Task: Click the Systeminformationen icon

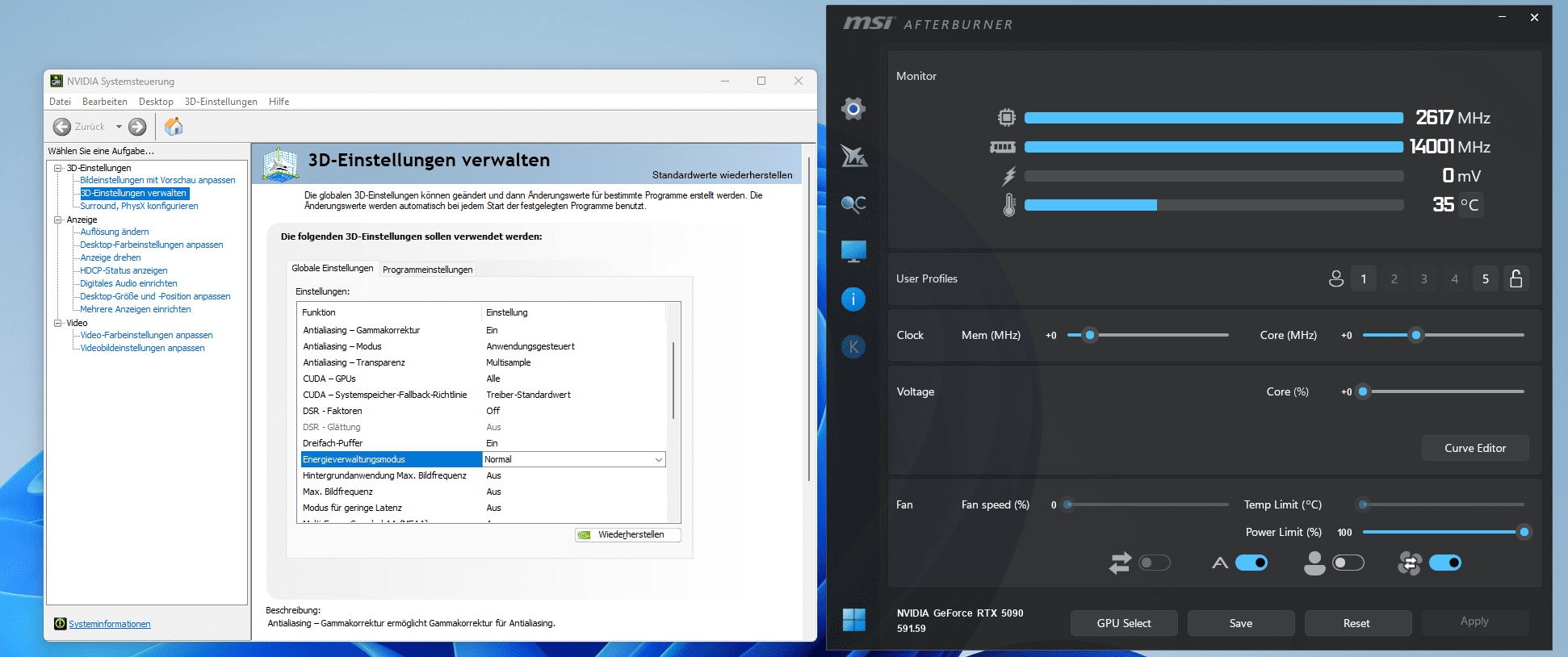Action: [60, 624]
